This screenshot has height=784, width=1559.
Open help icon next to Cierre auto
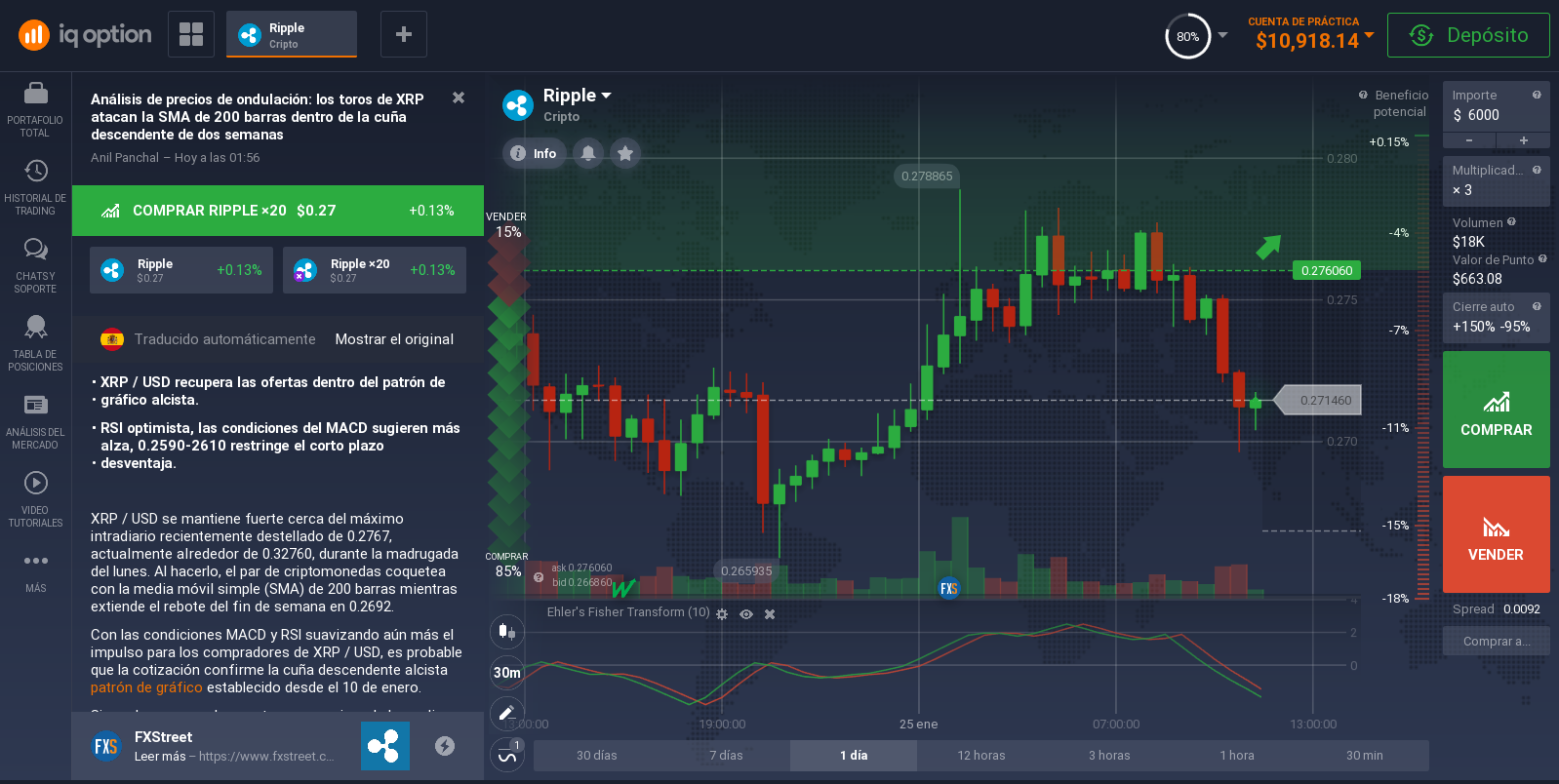(1537, 306)
